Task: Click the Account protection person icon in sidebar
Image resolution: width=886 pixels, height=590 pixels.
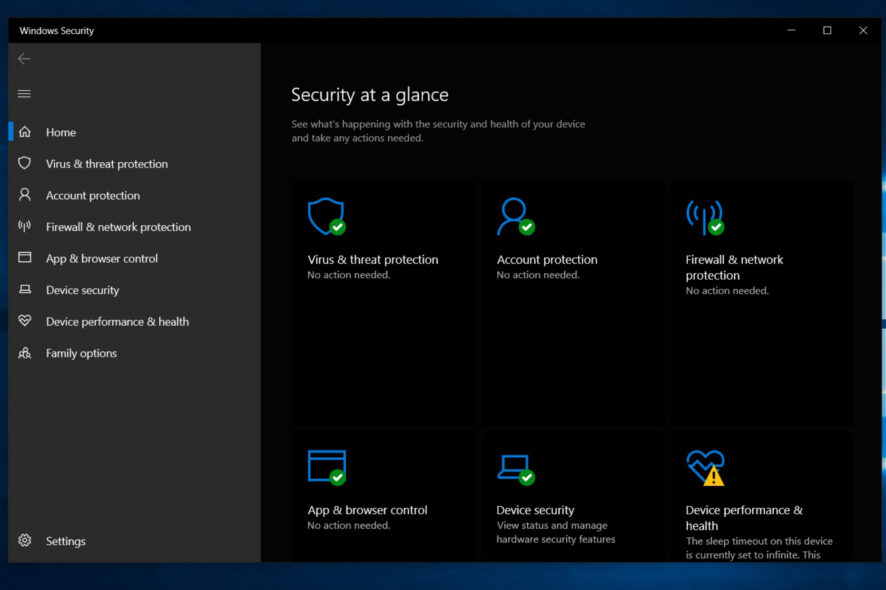Action: click(24, 195)
